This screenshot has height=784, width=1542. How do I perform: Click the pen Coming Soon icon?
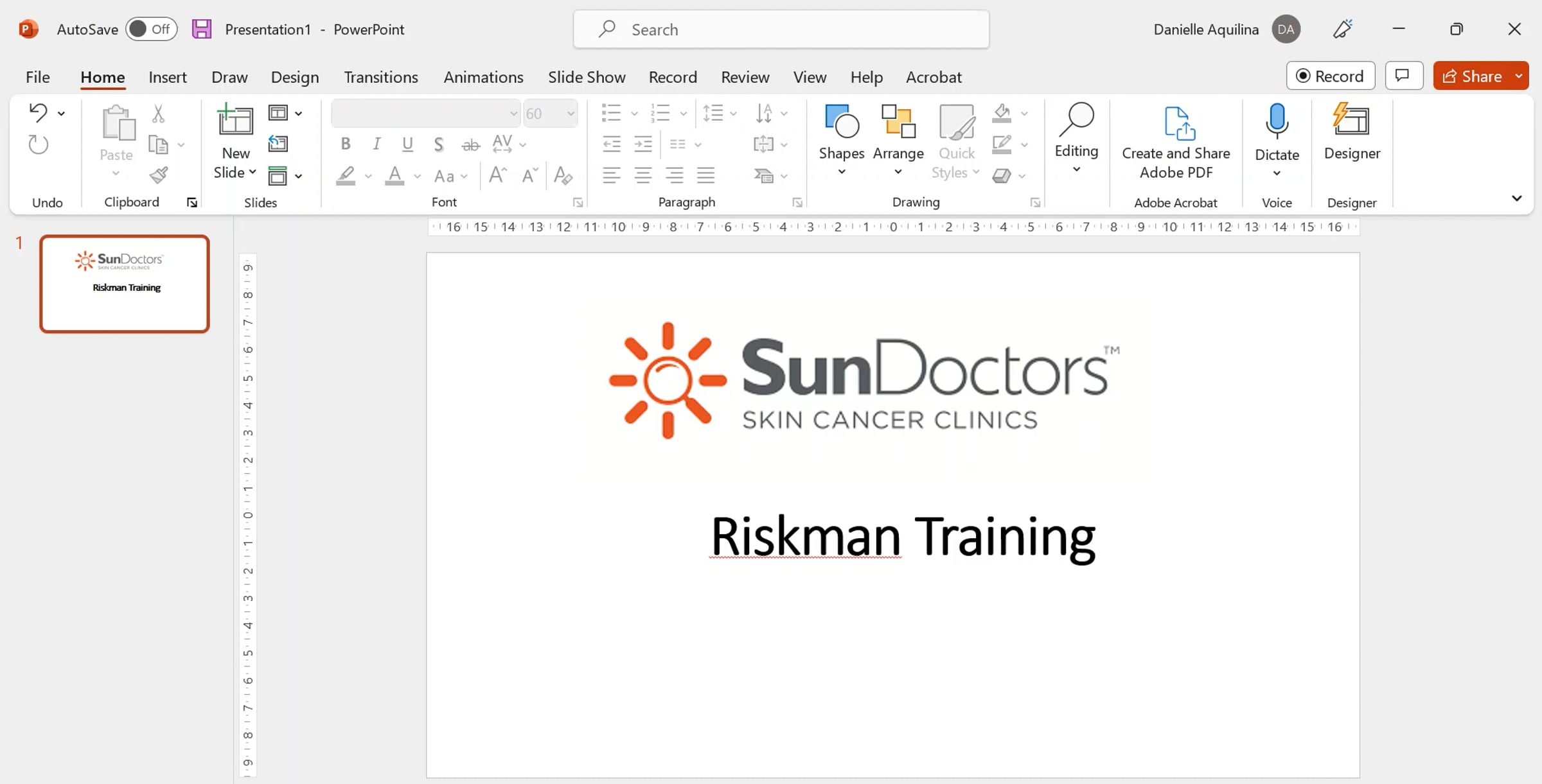click(1343, 29)
